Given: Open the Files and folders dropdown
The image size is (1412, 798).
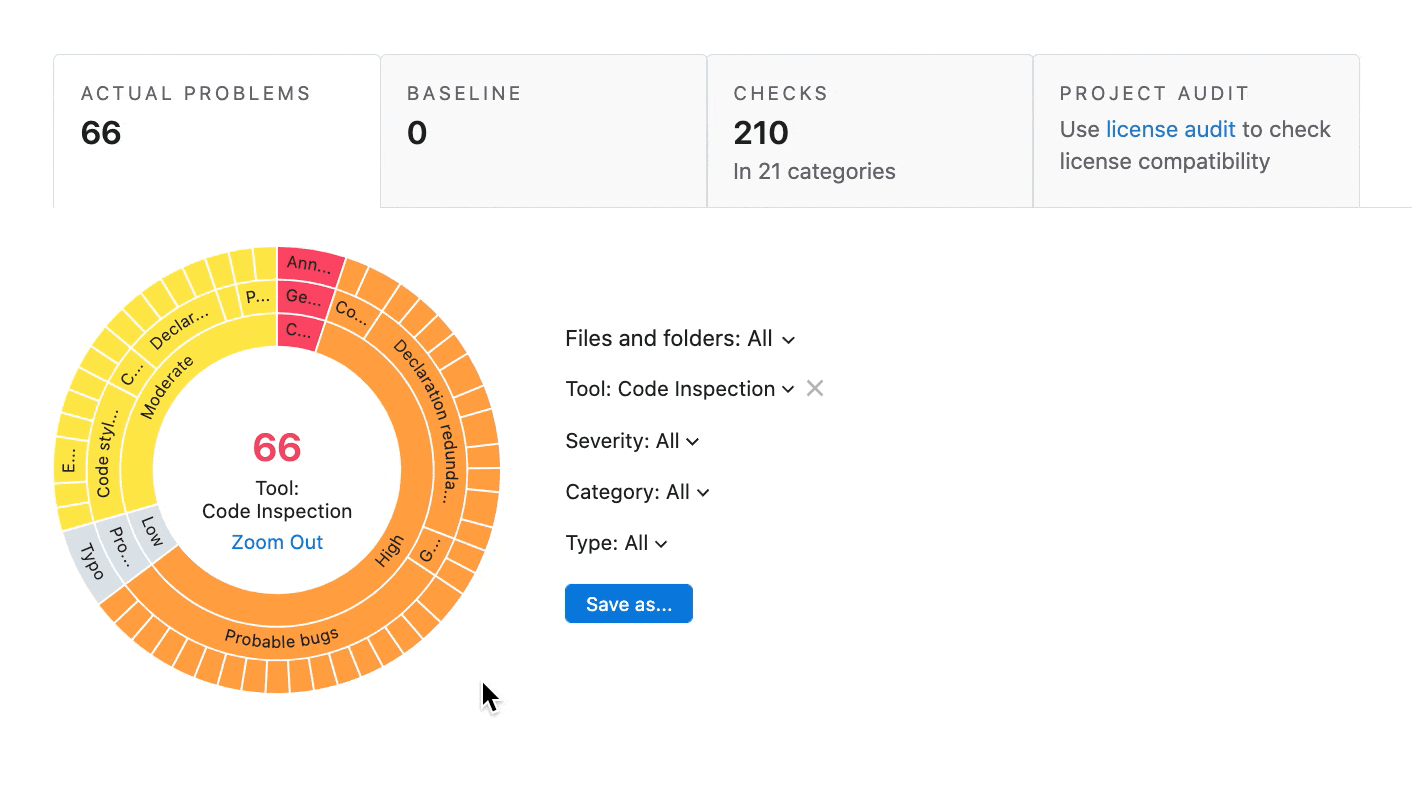Looking at the screenshot, I should coord(680,339).
